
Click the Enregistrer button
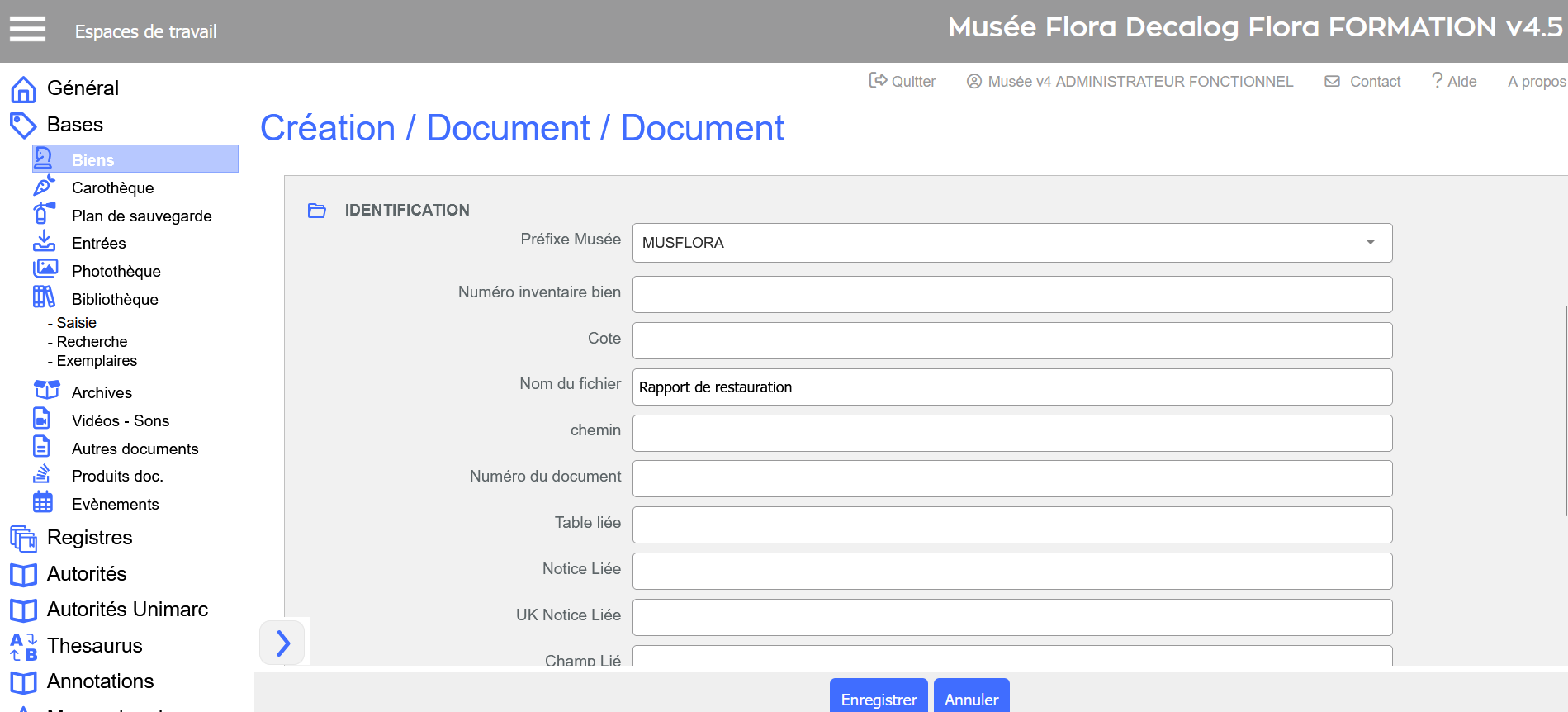pyautogui.click(x=878, y=699)
